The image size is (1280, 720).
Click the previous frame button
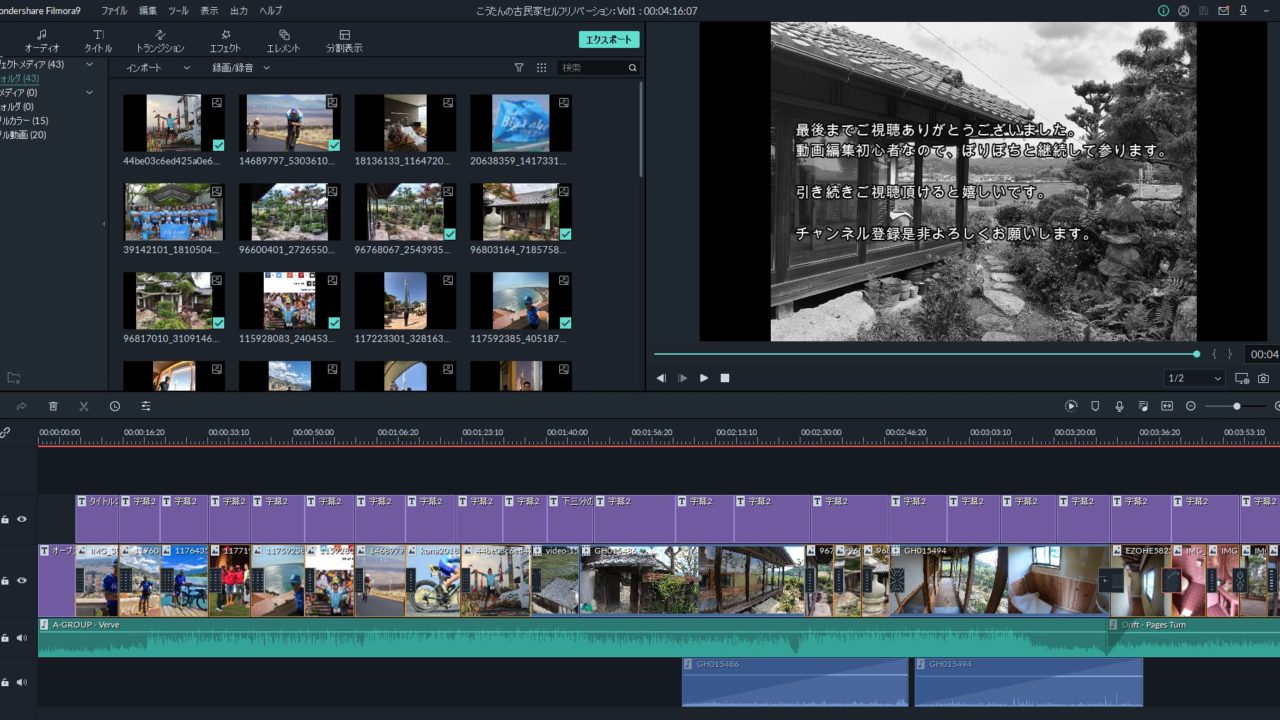tap(661, 378)
